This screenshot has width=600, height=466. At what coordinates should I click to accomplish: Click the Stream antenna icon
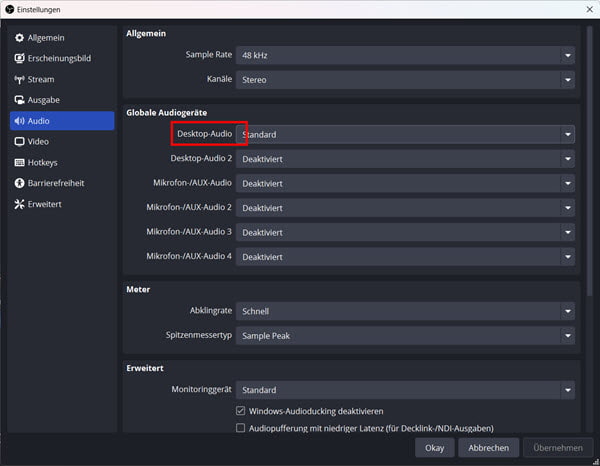pos(19,79)
